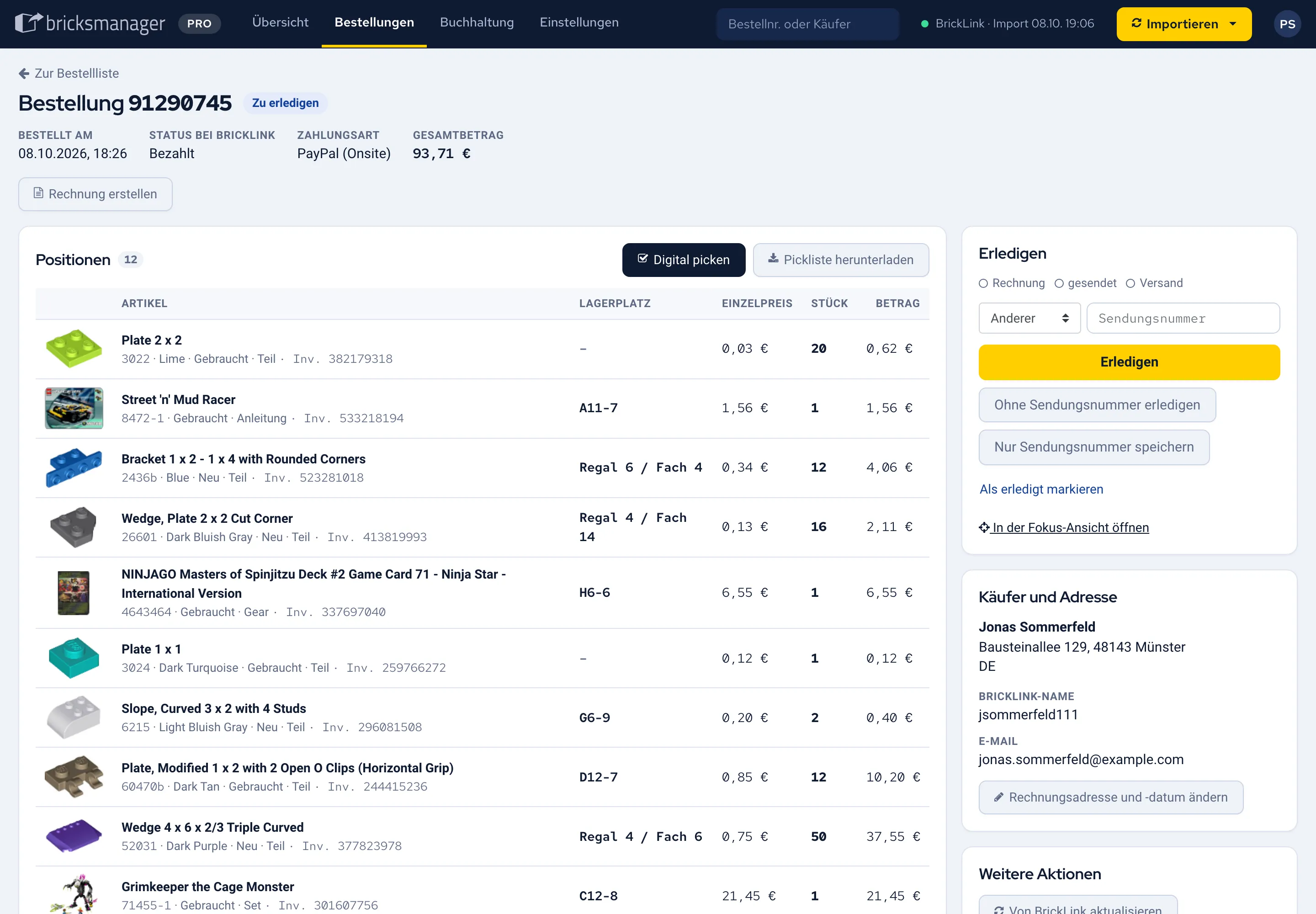Select the Bestellungen tab
The image size is (1316, 914).
point(374,22)
